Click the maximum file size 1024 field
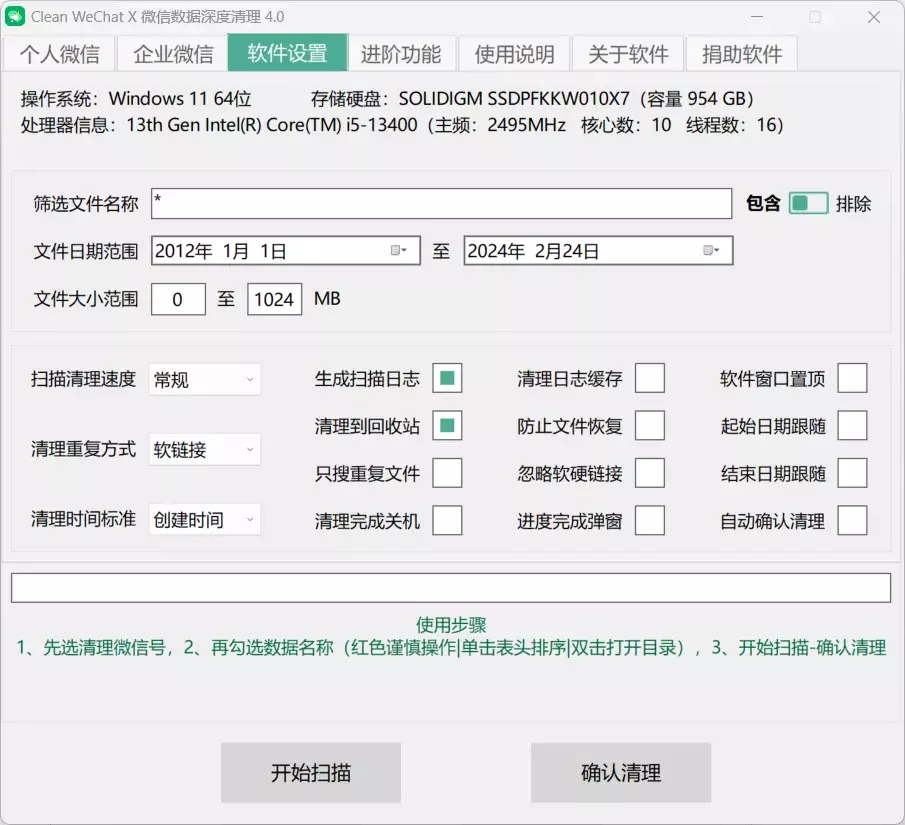Image resolution: width=905 pixels, height=825 pixels. pyautogui.click(x=274, y=299)
